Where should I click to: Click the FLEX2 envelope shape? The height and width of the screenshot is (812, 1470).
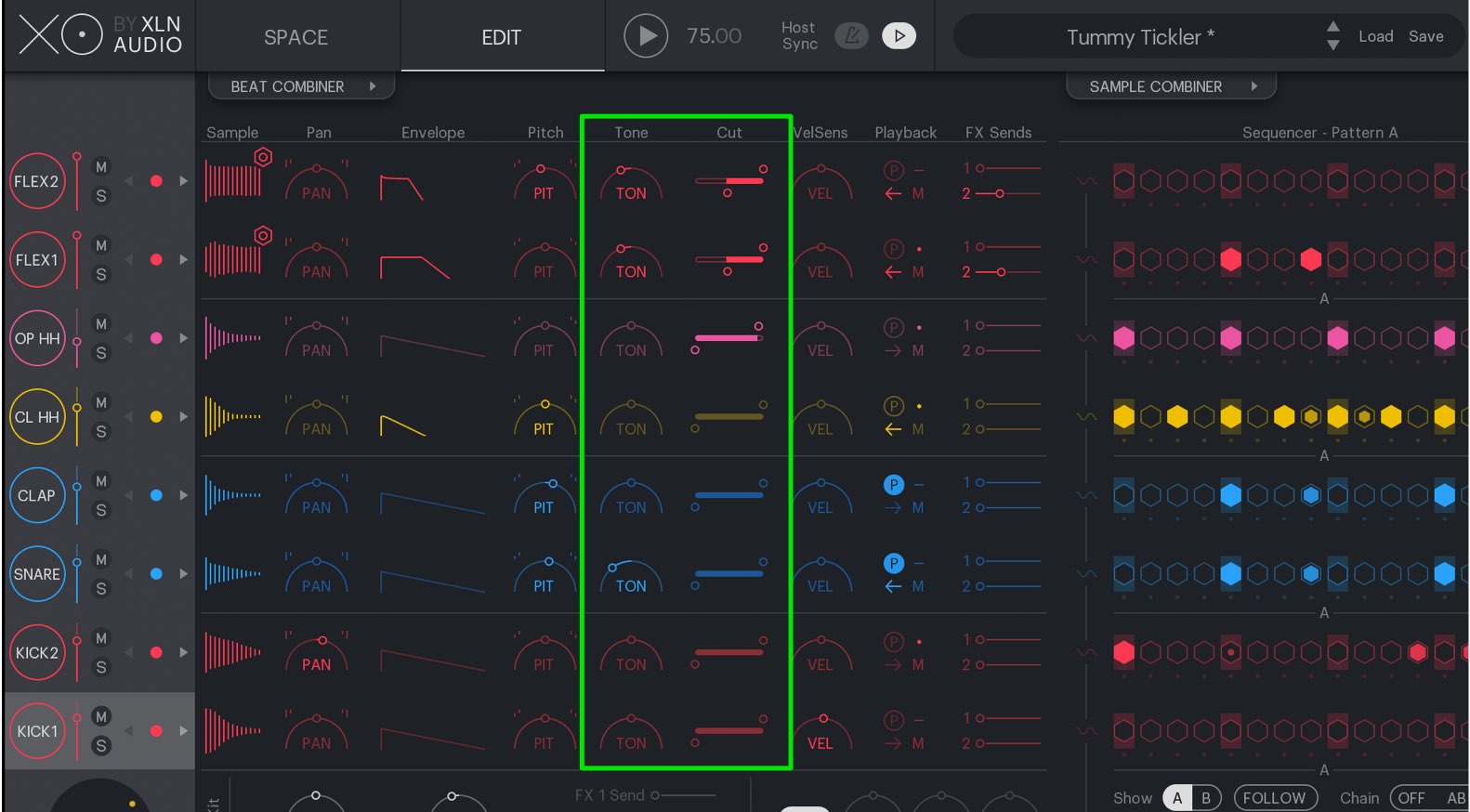(x=401, y=187)
